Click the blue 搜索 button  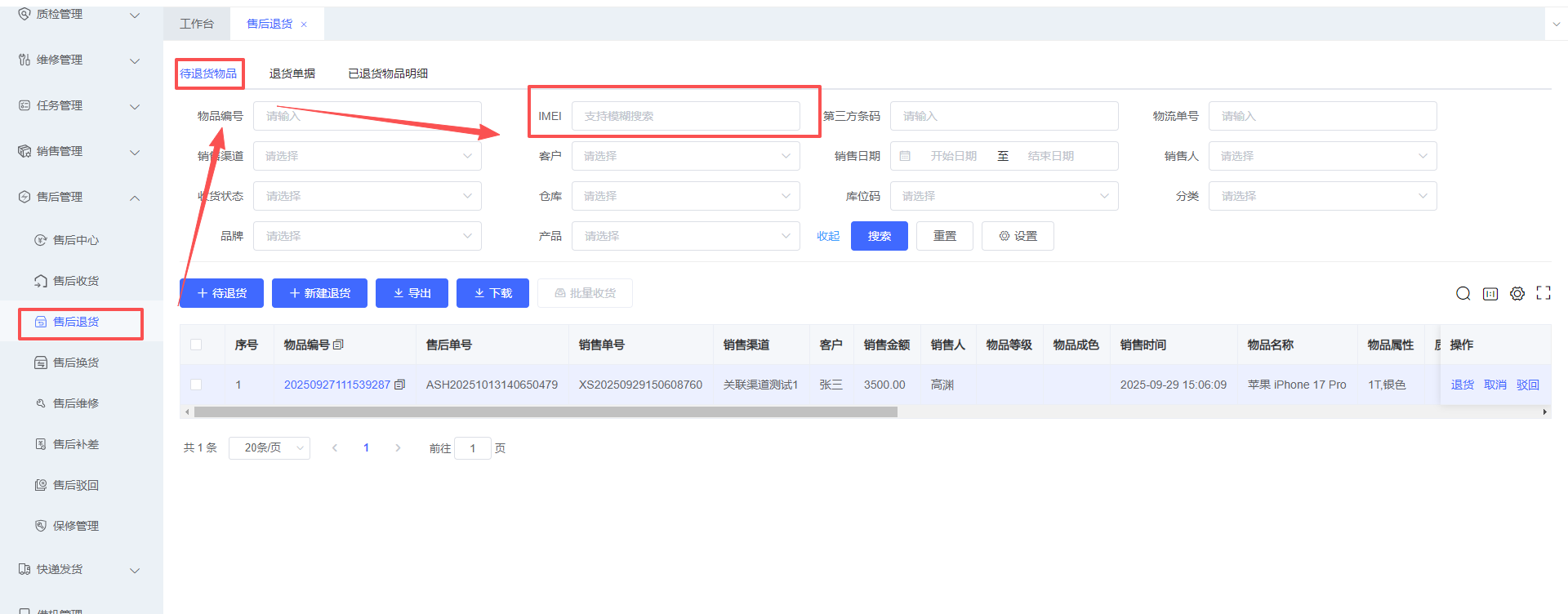(x=879, y=236)
